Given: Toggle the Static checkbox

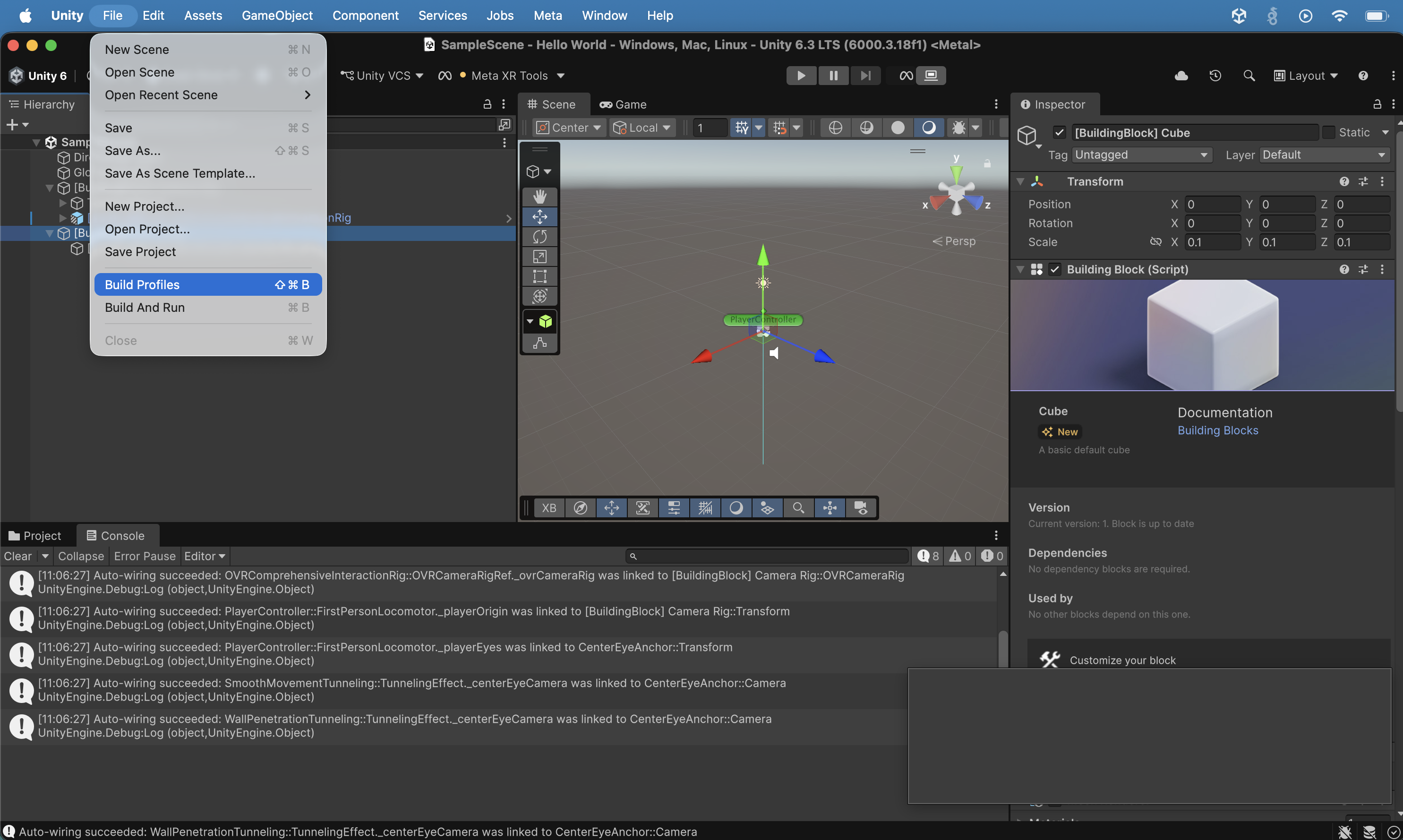Looking at the screenshot, I should (x=1328, y=132).
